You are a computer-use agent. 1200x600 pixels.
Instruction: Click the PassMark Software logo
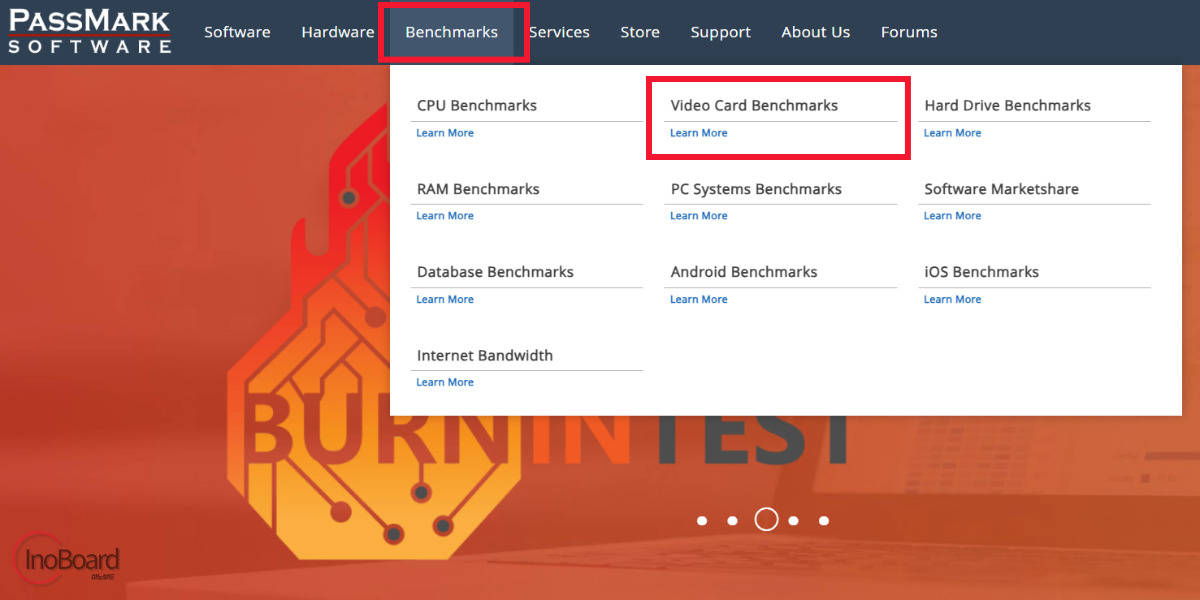(x=90, y=31)
